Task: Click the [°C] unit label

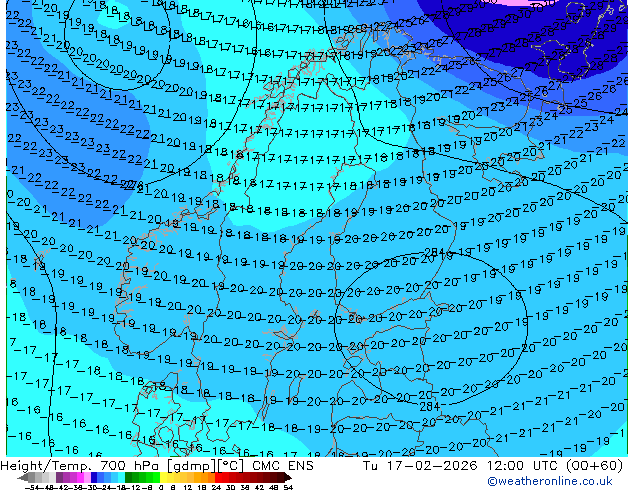Action: (231, 466)
